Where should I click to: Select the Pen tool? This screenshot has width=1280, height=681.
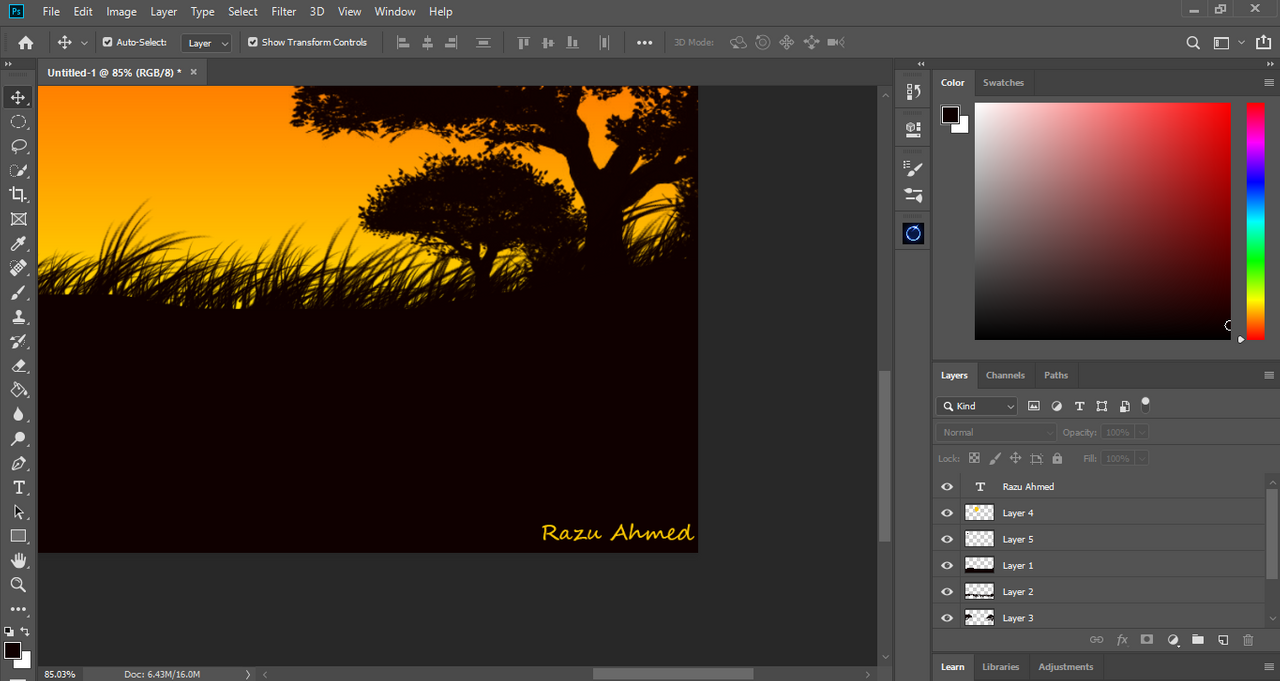pyautogui.click(x=18, y=464)
